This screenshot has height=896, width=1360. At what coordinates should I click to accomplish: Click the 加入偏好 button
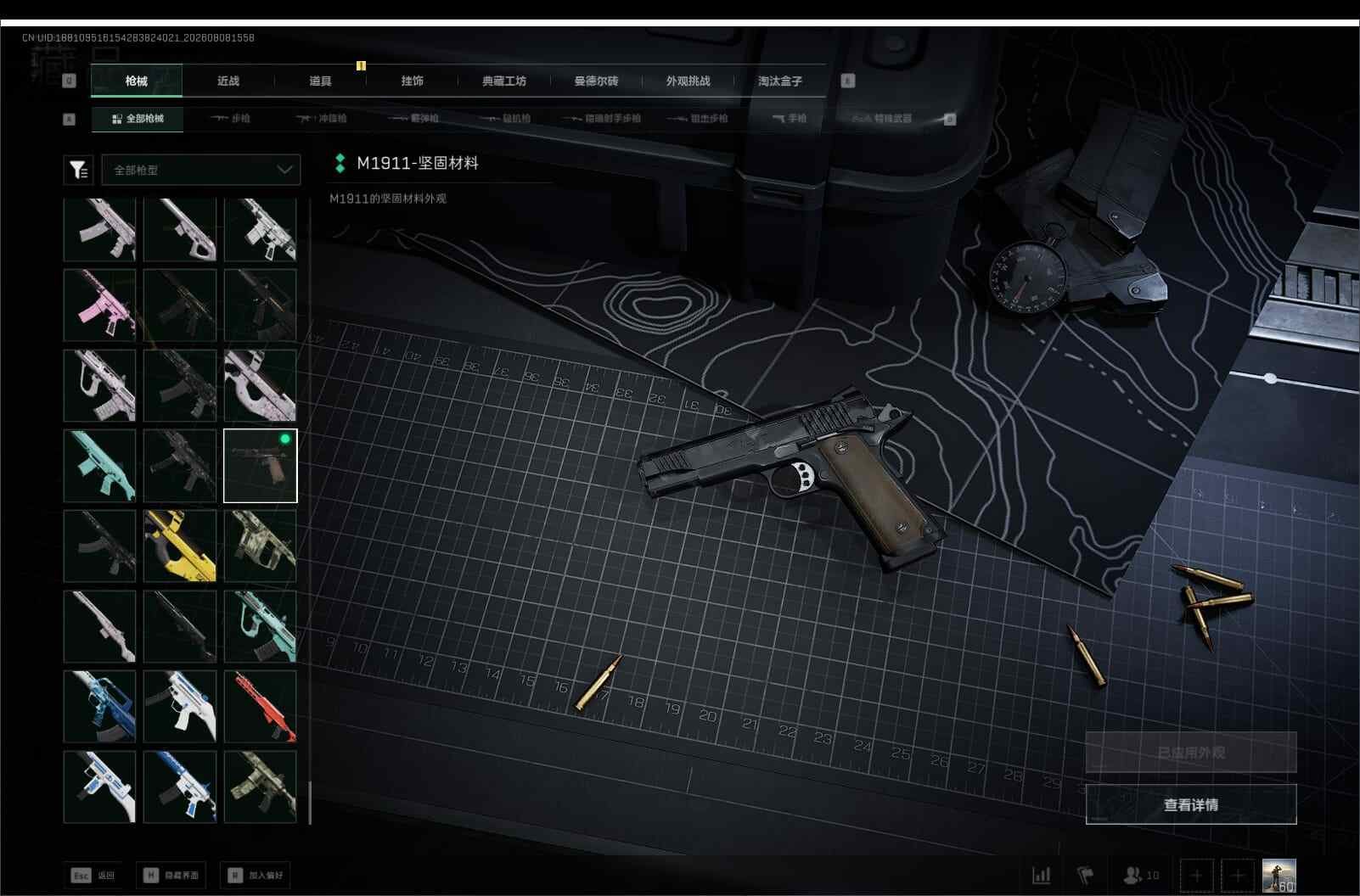point(255,875)
